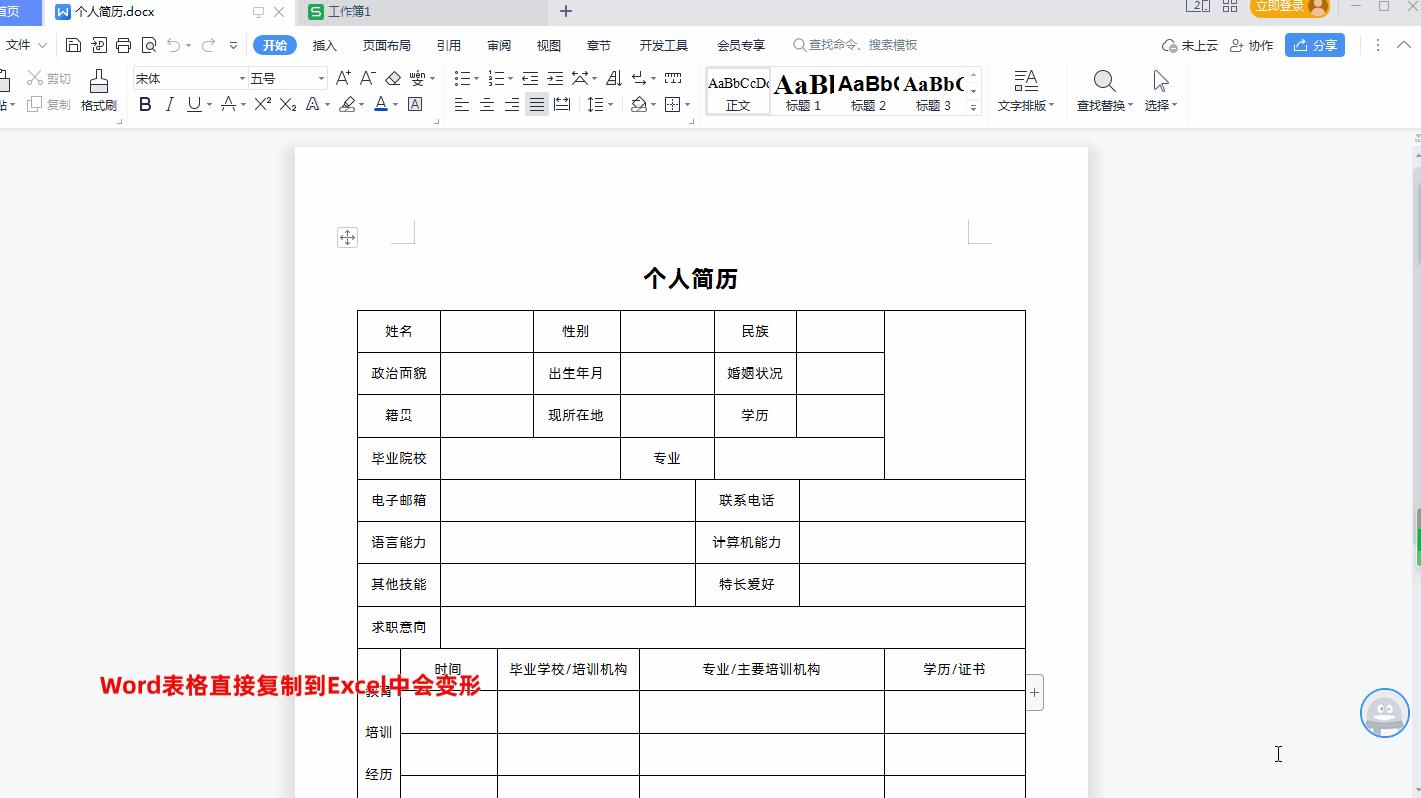Insert superscript formatting
Screen dimensions: 1421x798
(262, 103)
